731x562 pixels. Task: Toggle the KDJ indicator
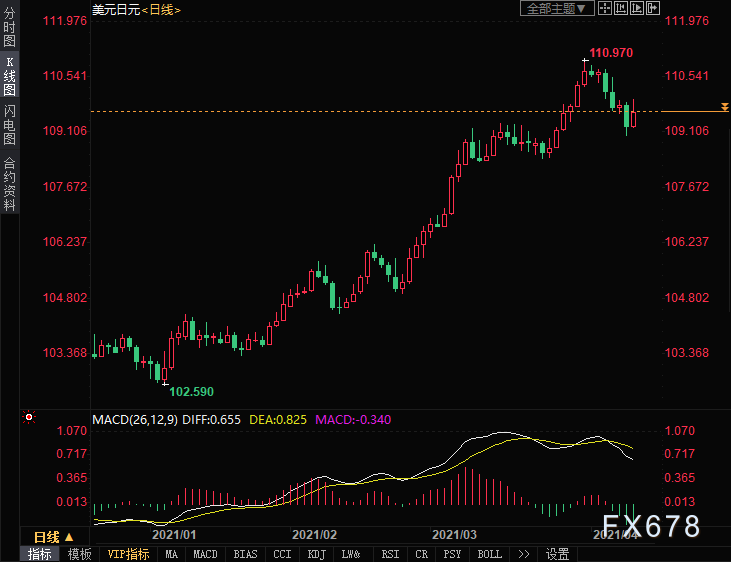(x=316, y=554)
